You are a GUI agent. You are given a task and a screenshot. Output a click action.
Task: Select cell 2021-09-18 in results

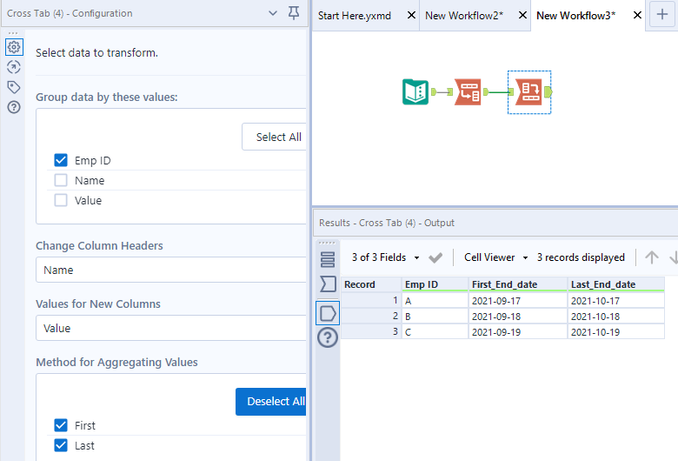[518, 317]
